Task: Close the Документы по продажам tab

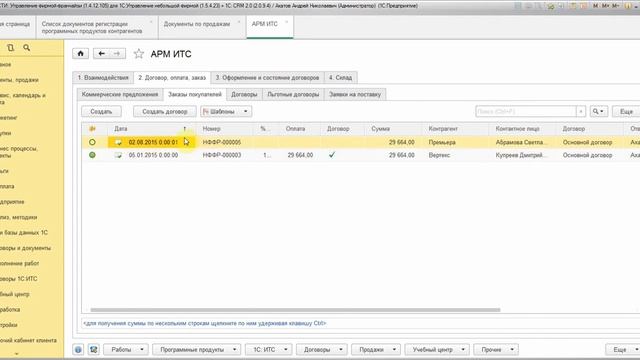Action: tap(239, 22)
